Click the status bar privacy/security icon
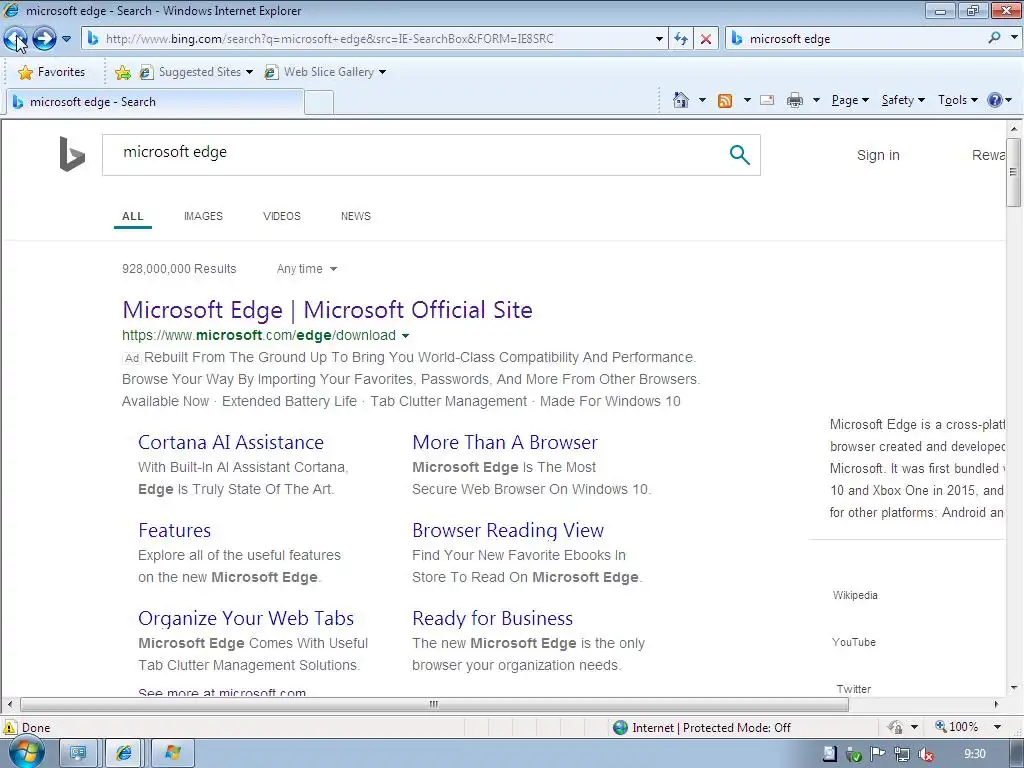1024x768 pixels. [895, 727]
